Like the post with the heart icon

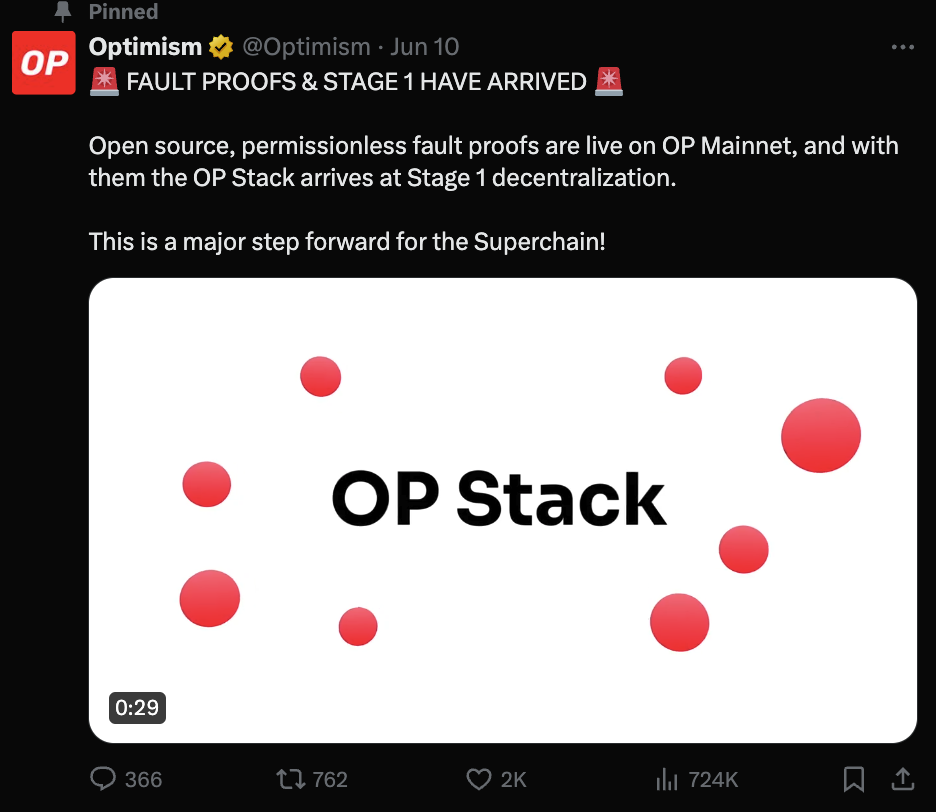480,779
